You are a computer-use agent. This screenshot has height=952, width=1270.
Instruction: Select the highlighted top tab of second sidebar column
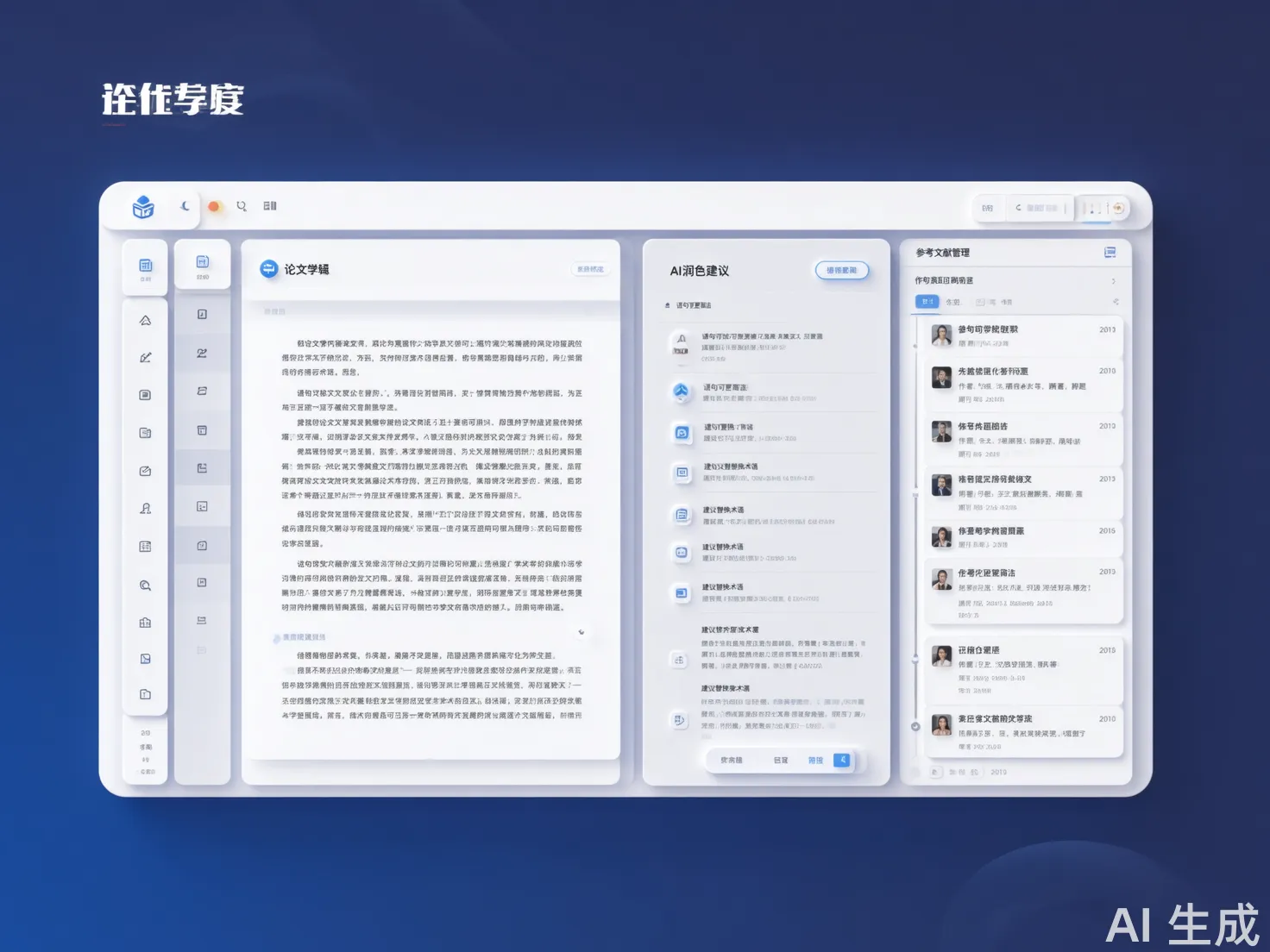pos(203,264)
